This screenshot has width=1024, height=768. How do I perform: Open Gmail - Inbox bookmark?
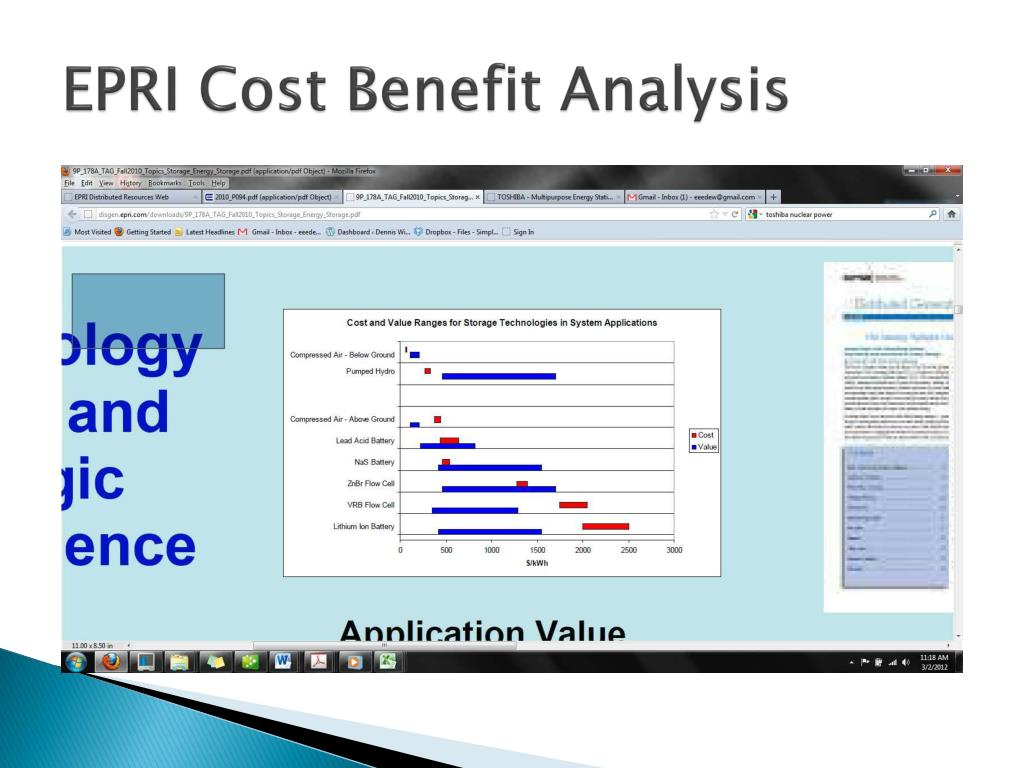280,232
